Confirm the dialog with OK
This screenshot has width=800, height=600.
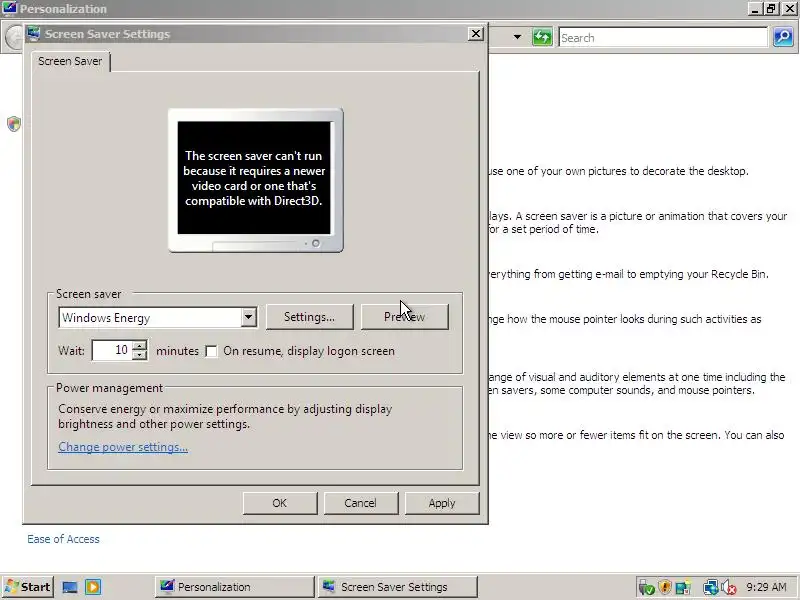pyautogui.click(x=280, y=503)
